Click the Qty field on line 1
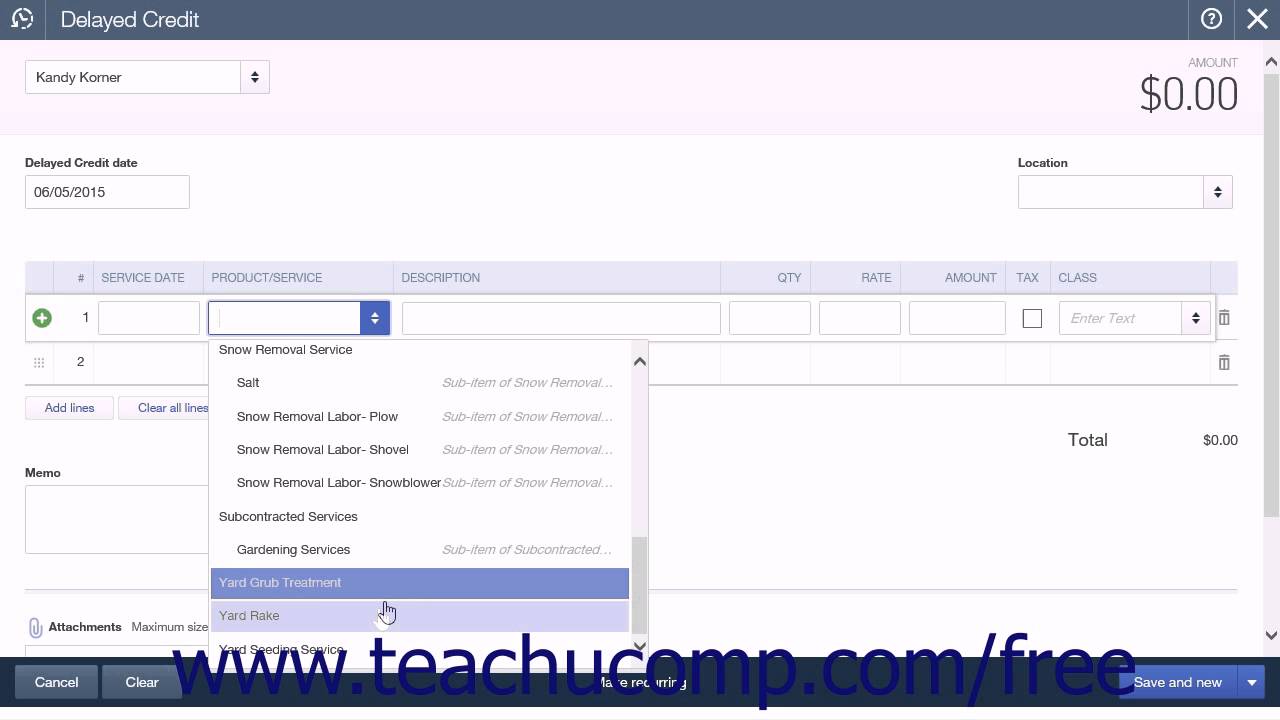The width and height of the screenshot is (1280, 720). click(x=770, y=318)
